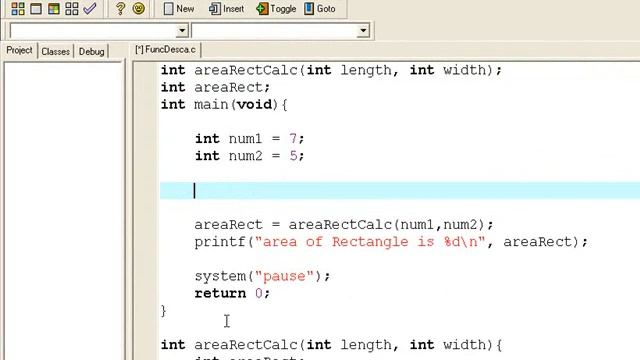Click the 'areaRect = areaRectCalc(num1,num2);' line
This screenshot has height=360, width=640.
click(344, 224)
